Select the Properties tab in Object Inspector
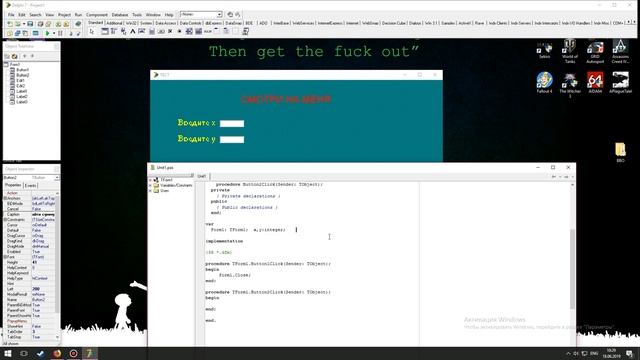The width and height of the screenshot is (640, 360). coord(13,185)
